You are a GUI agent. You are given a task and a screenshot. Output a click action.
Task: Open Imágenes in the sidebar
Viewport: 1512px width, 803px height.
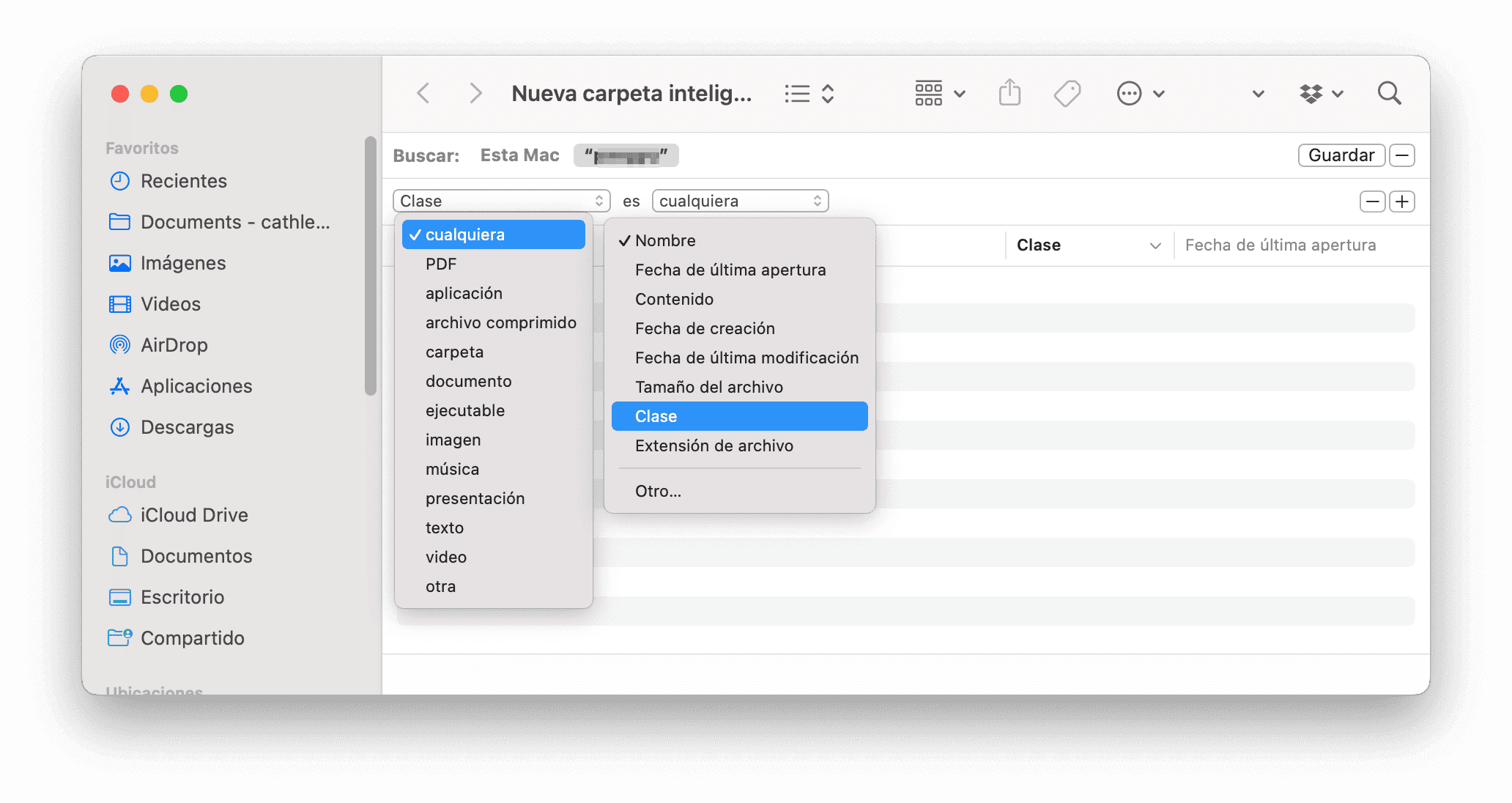click(167, 263)
